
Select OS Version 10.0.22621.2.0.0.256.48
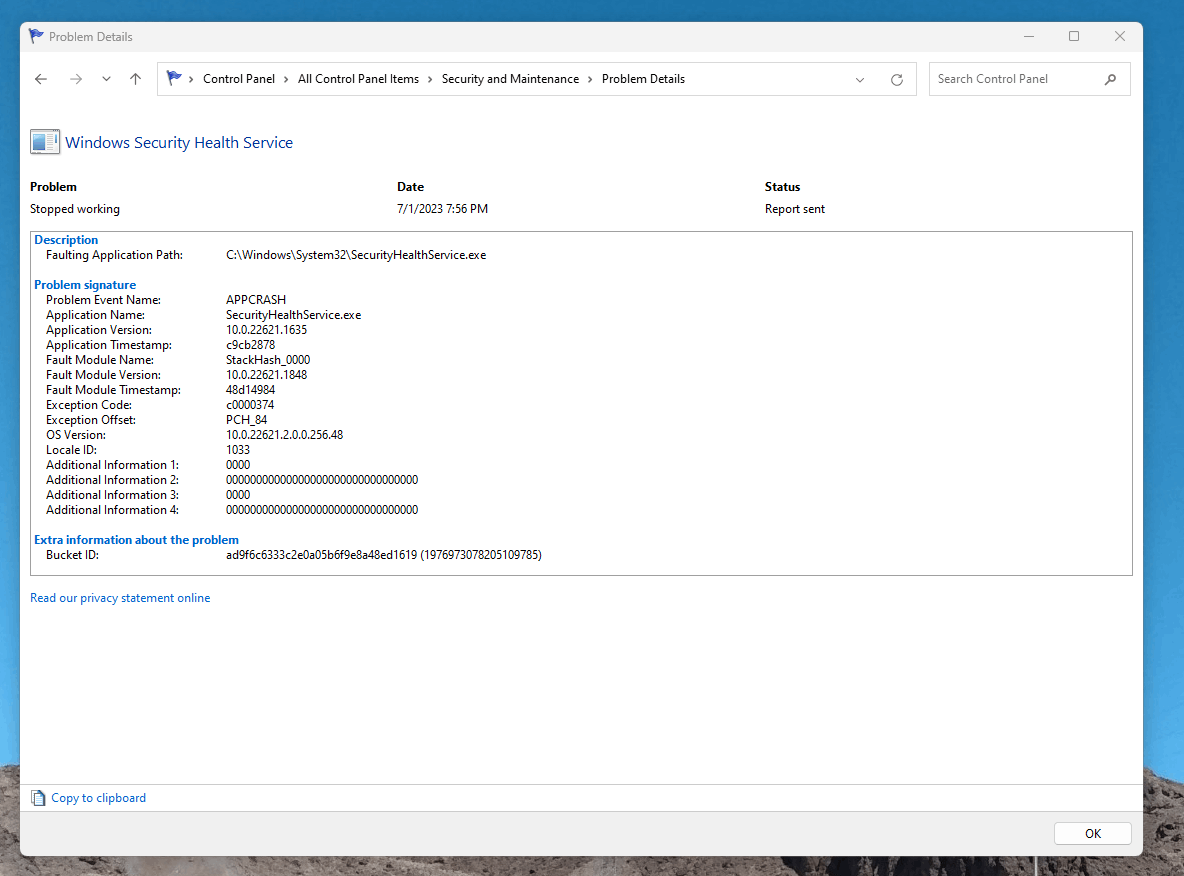285,435
